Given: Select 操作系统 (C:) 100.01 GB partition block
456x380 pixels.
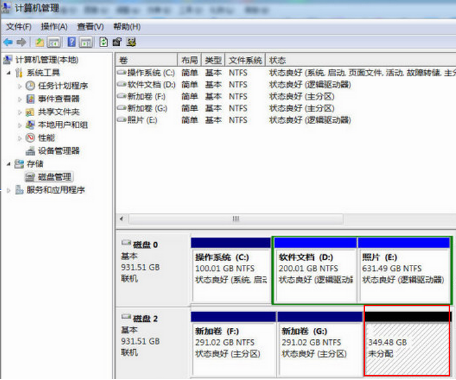Looking at the screenshot, I should (231, 270).
